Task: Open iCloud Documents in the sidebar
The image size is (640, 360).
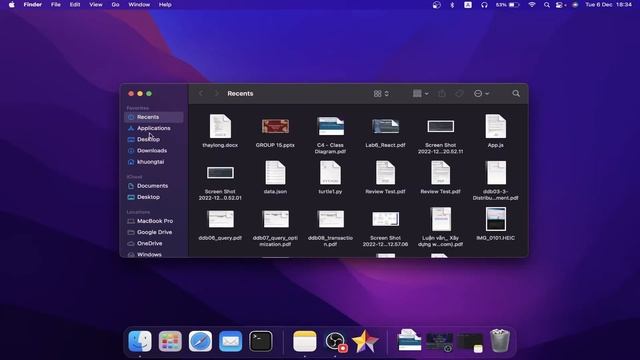Action: coord(153,186)
